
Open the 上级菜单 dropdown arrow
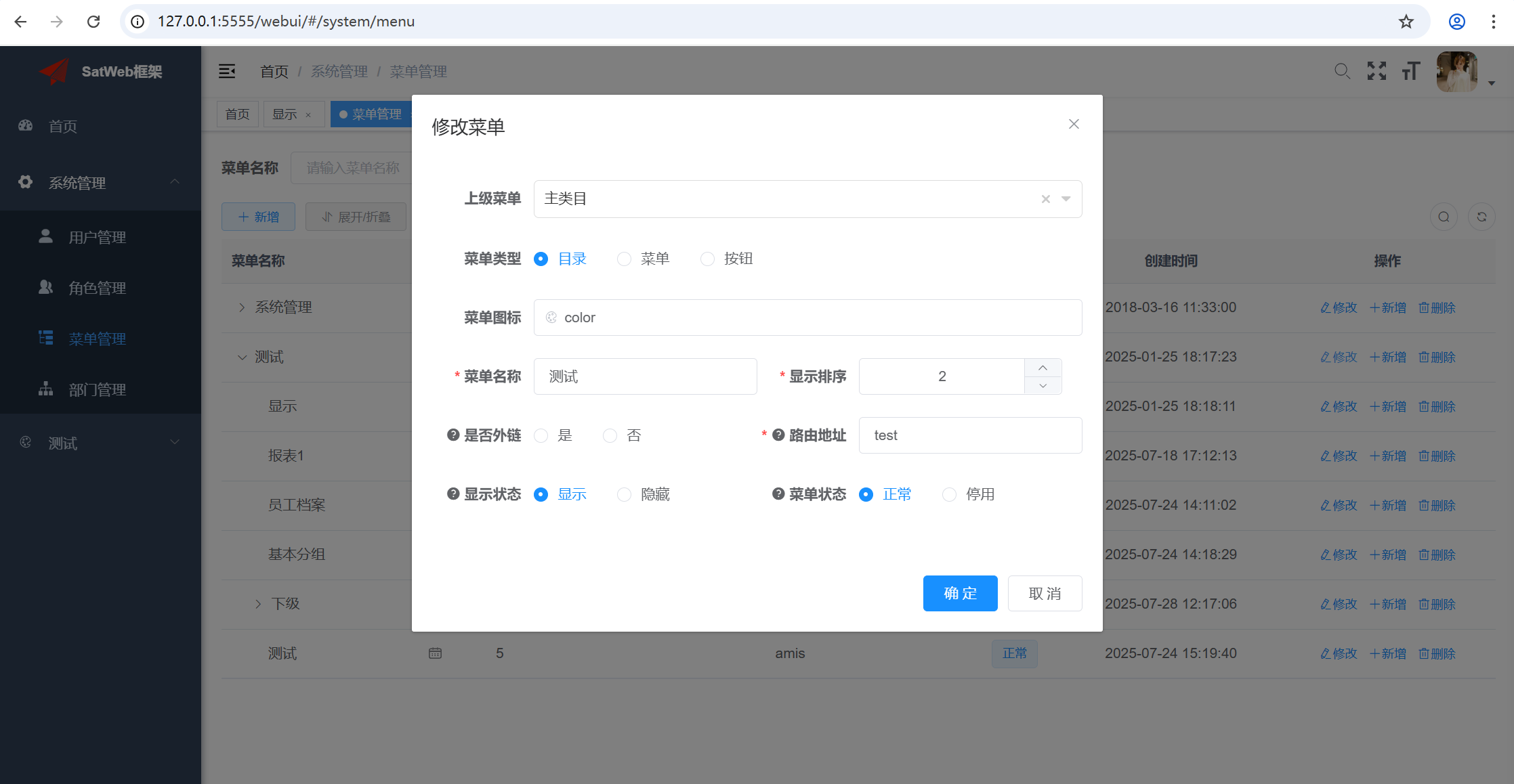click(x=1066, y=199)
